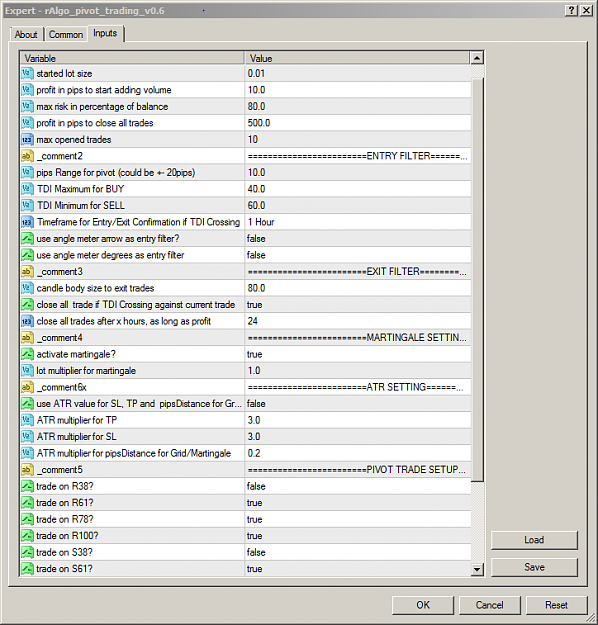Click the bool icon beside 'use ATR value for SL, TP'
The height and width of the screenshot is (625, 598).
coord(27,403)
